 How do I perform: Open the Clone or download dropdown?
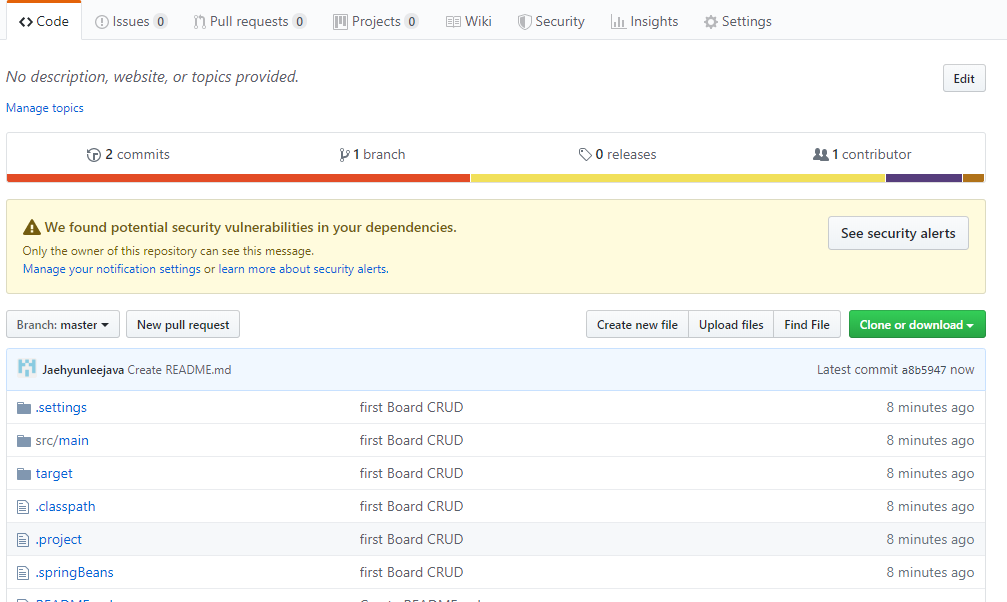(x=917, y=324)
